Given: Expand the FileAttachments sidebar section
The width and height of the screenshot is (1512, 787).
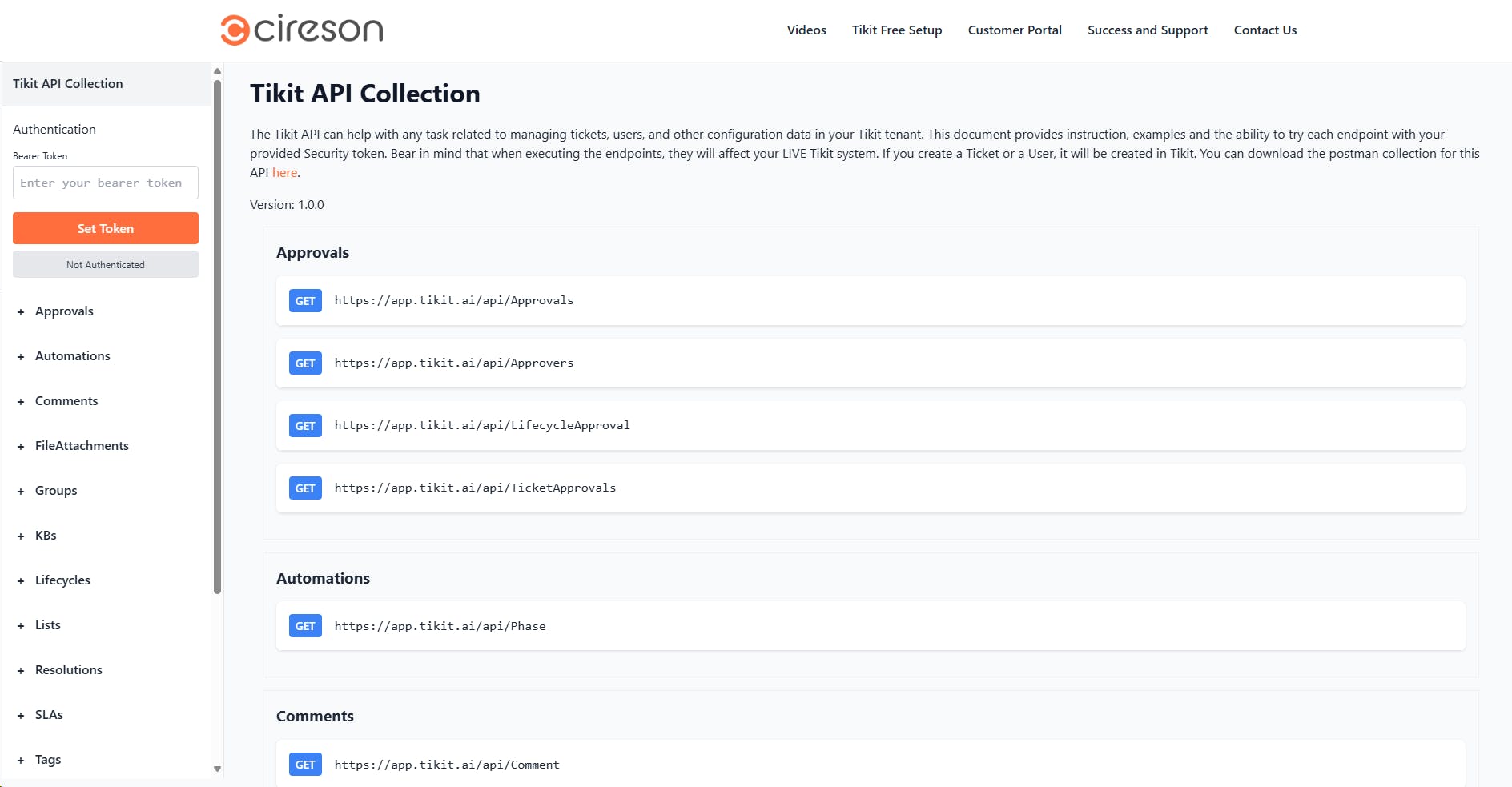Looking at the screenshot, I should click(82, 446).
